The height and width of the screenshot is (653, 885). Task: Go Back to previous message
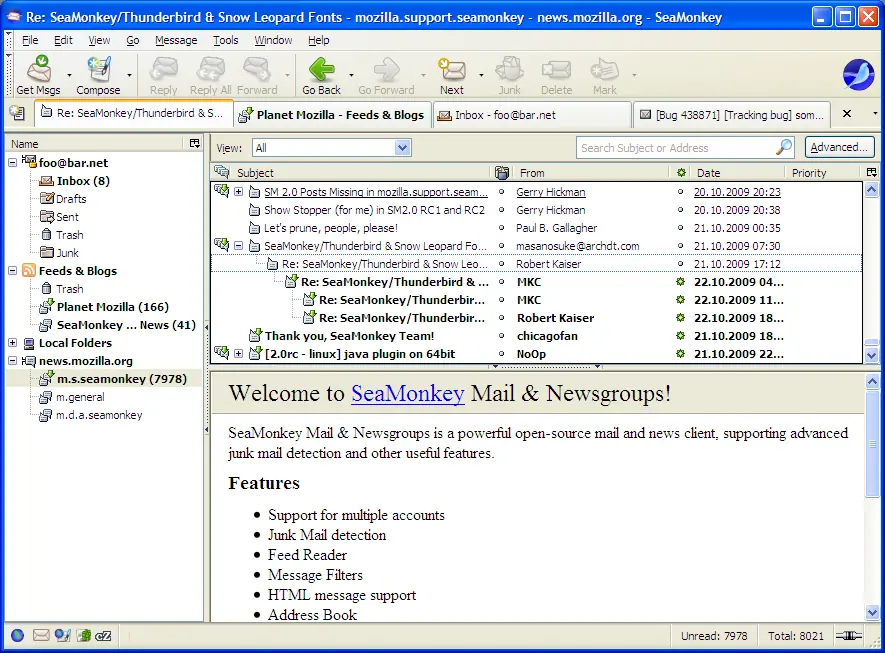[x=322, y=69]
